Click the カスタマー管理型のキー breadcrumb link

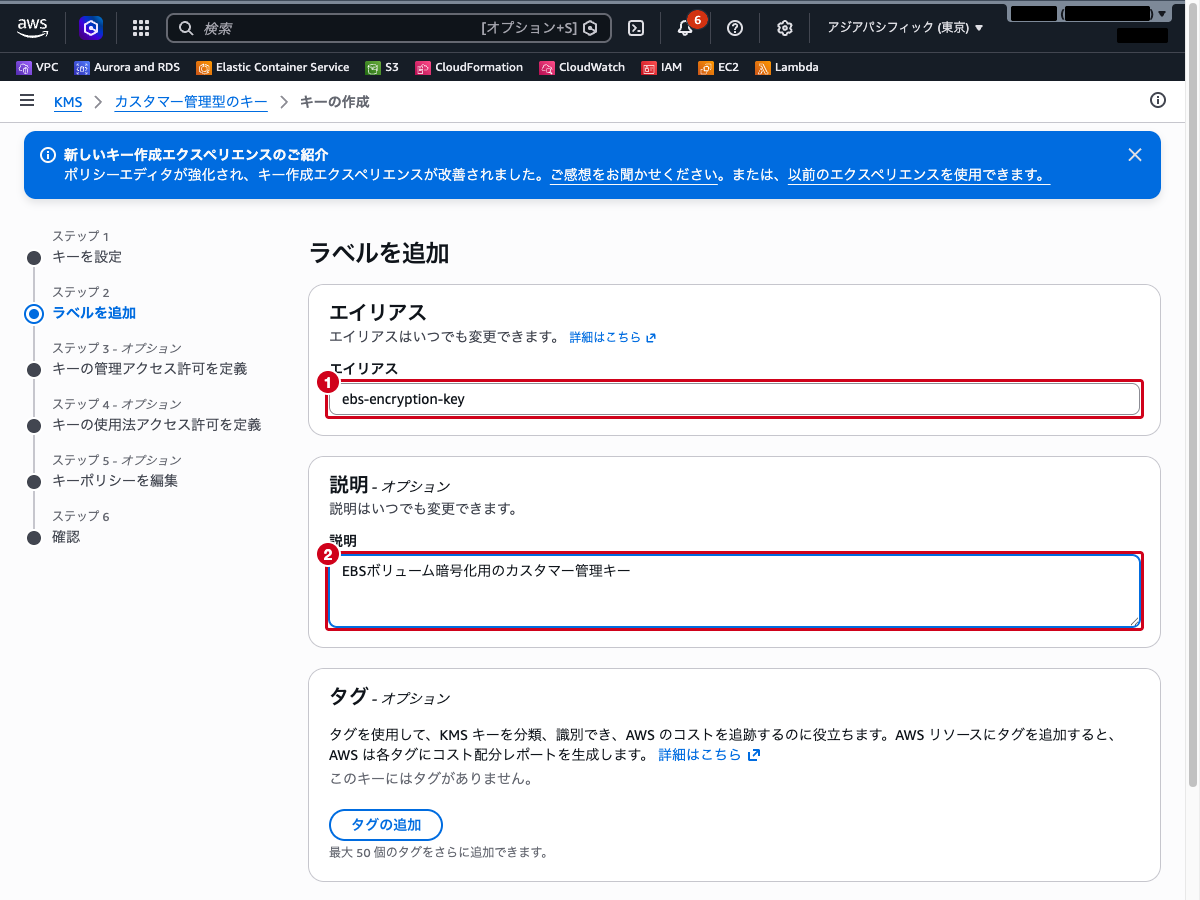(x=191, y=102)
